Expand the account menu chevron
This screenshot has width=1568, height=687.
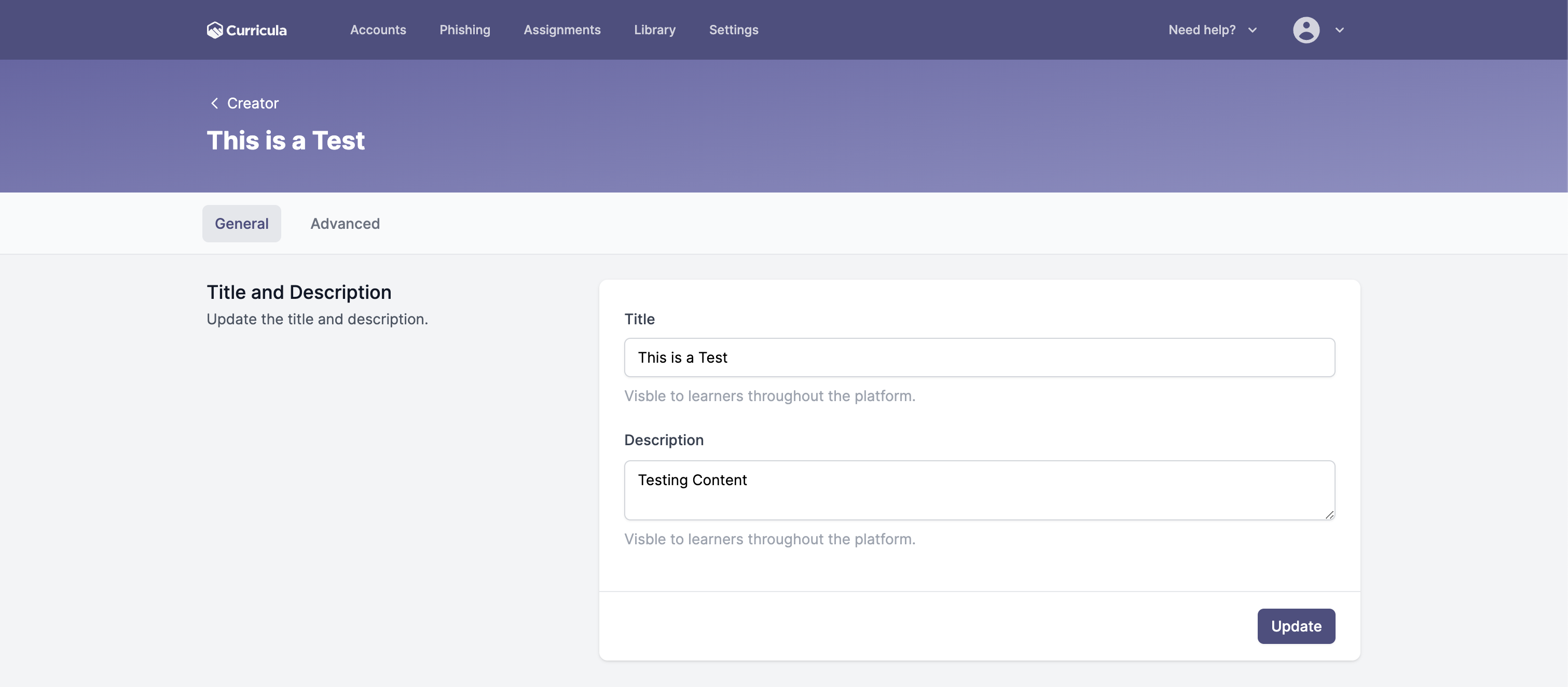point(1340,30)
